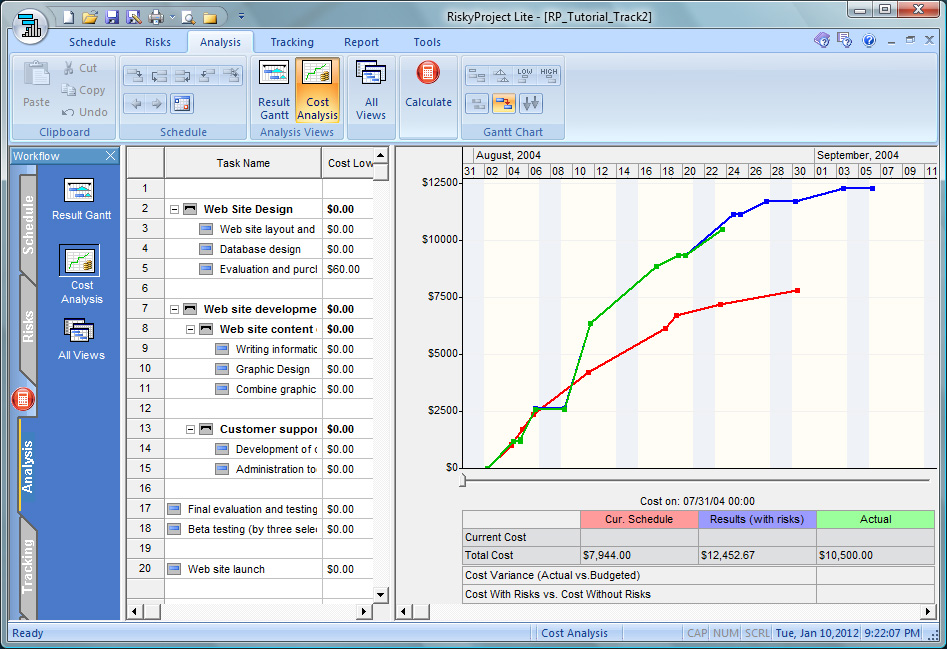Click the task table scroll down arrow

coord(380,594)
